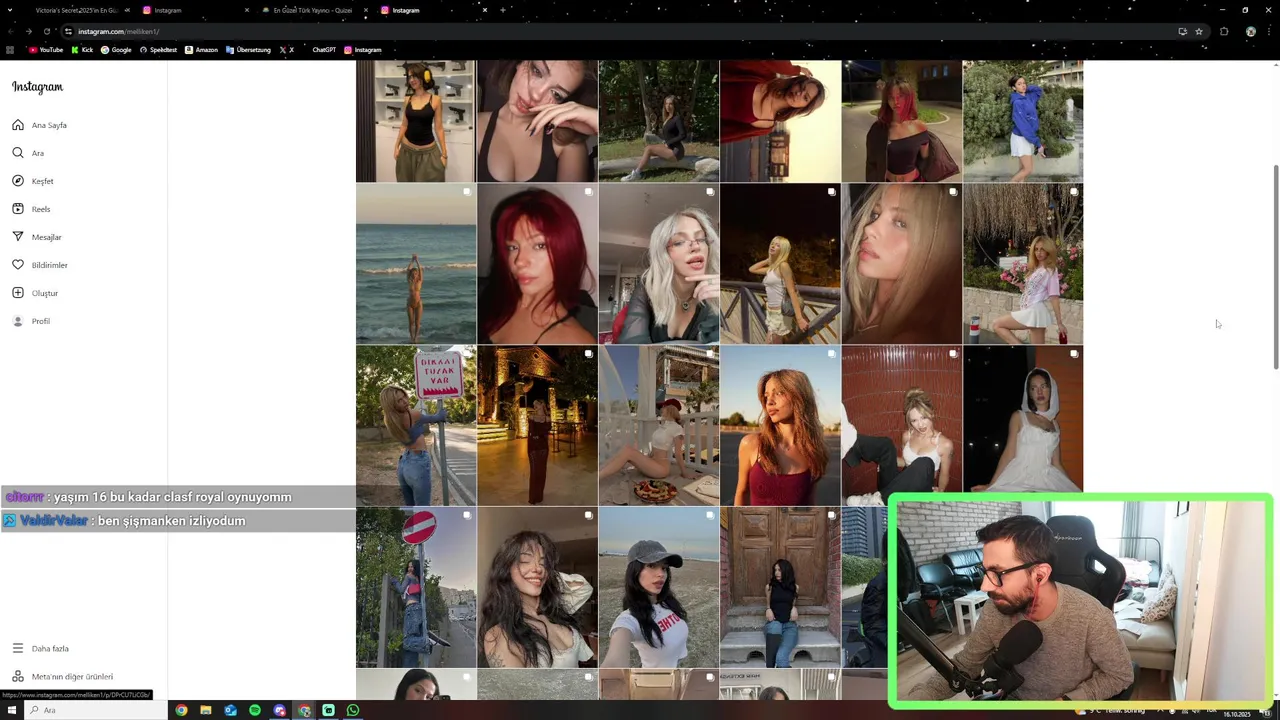Open the Windows Start button
Viewport: 1280px width, 720px height.
tap(12, 710)
